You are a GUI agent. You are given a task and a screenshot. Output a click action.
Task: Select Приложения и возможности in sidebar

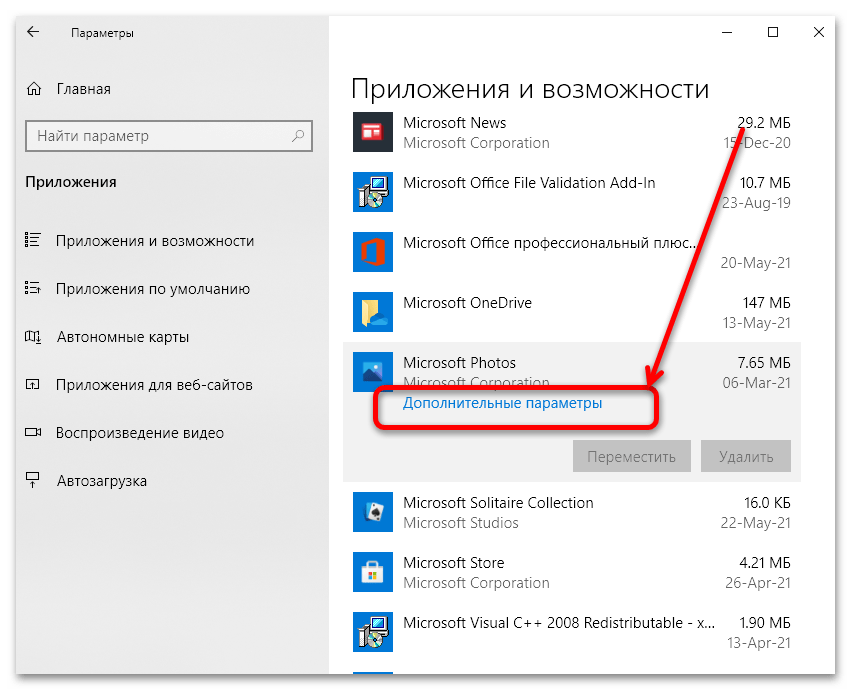click(x=155, y=240)
